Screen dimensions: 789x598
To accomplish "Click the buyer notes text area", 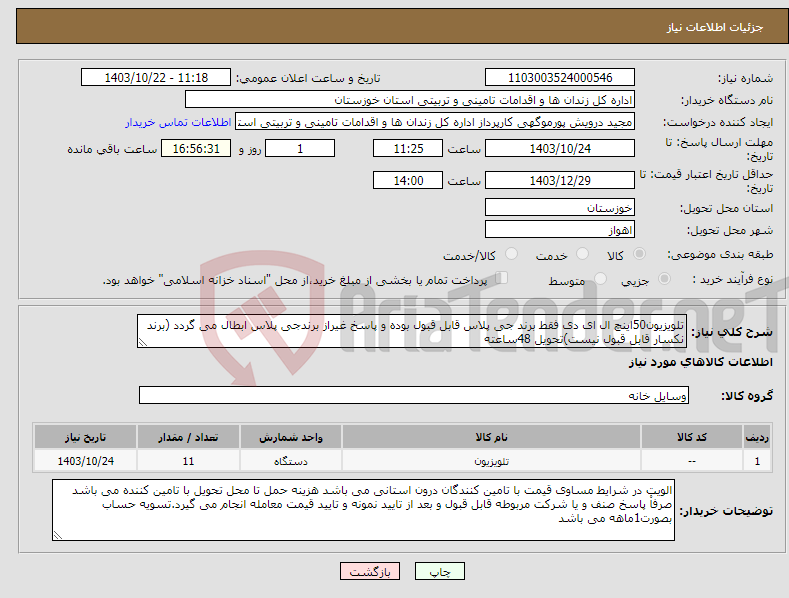I will coord(363,510).
